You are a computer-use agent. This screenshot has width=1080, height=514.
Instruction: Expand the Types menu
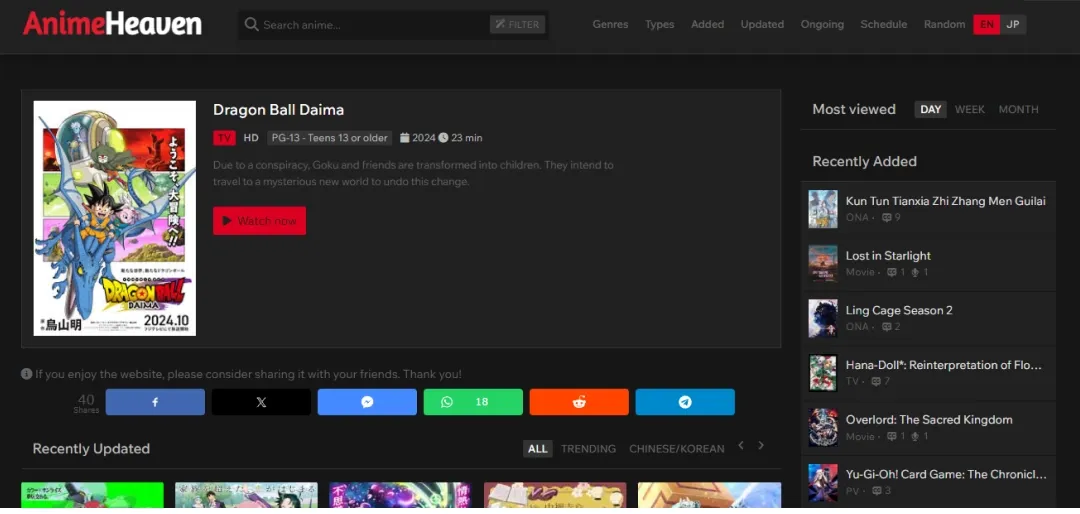[x=659, y=25]
